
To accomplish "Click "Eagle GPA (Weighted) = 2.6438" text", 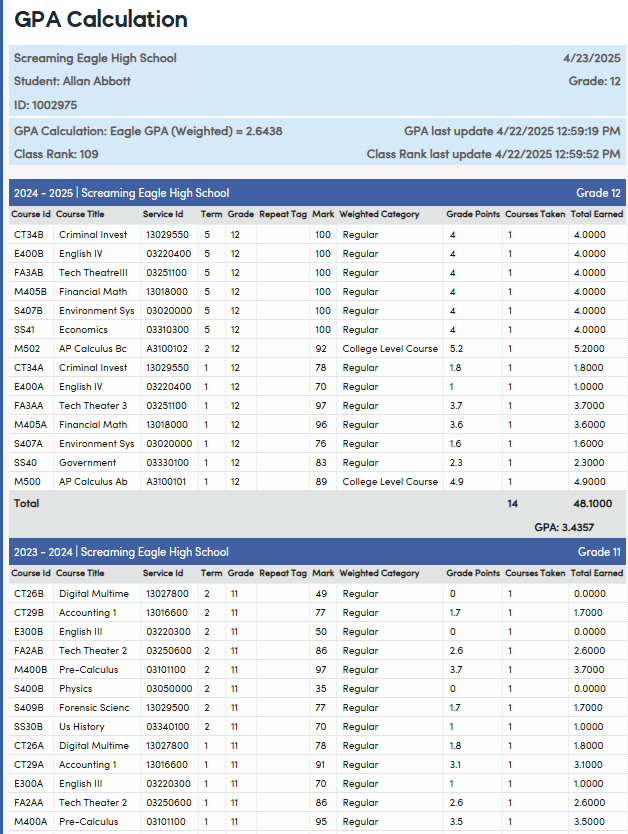I will [196, 131].
